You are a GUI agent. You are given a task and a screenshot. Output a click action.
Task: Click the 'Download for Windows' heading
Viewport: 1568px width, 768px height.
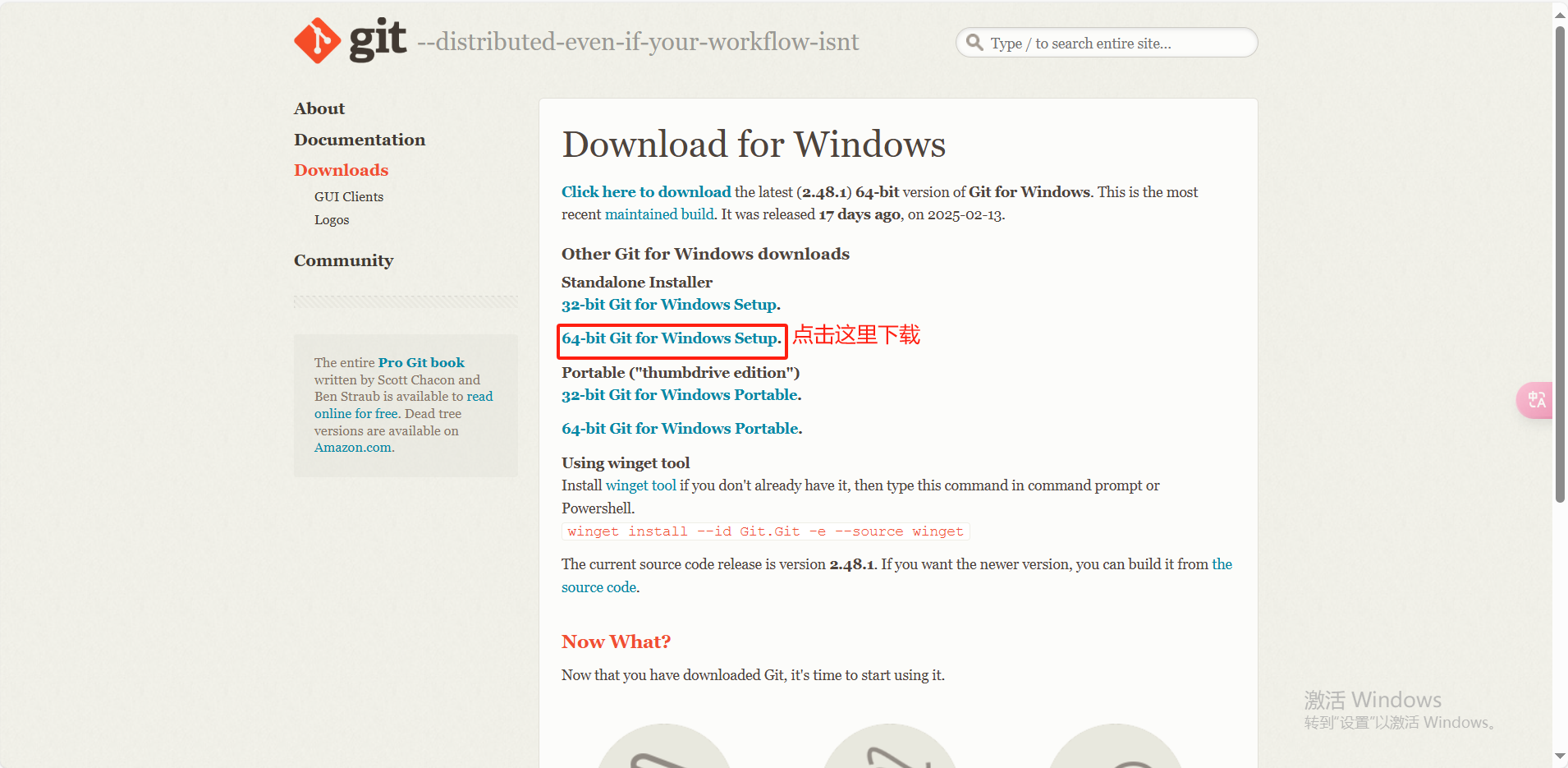pyautogui.click(x=754, y=145)
